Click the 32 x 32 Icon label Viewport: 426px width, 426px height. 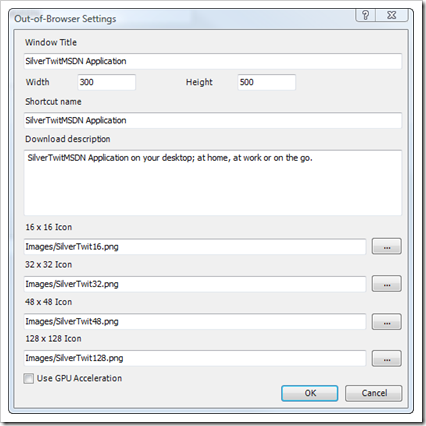pyautogui.click(x=49, y=265)
